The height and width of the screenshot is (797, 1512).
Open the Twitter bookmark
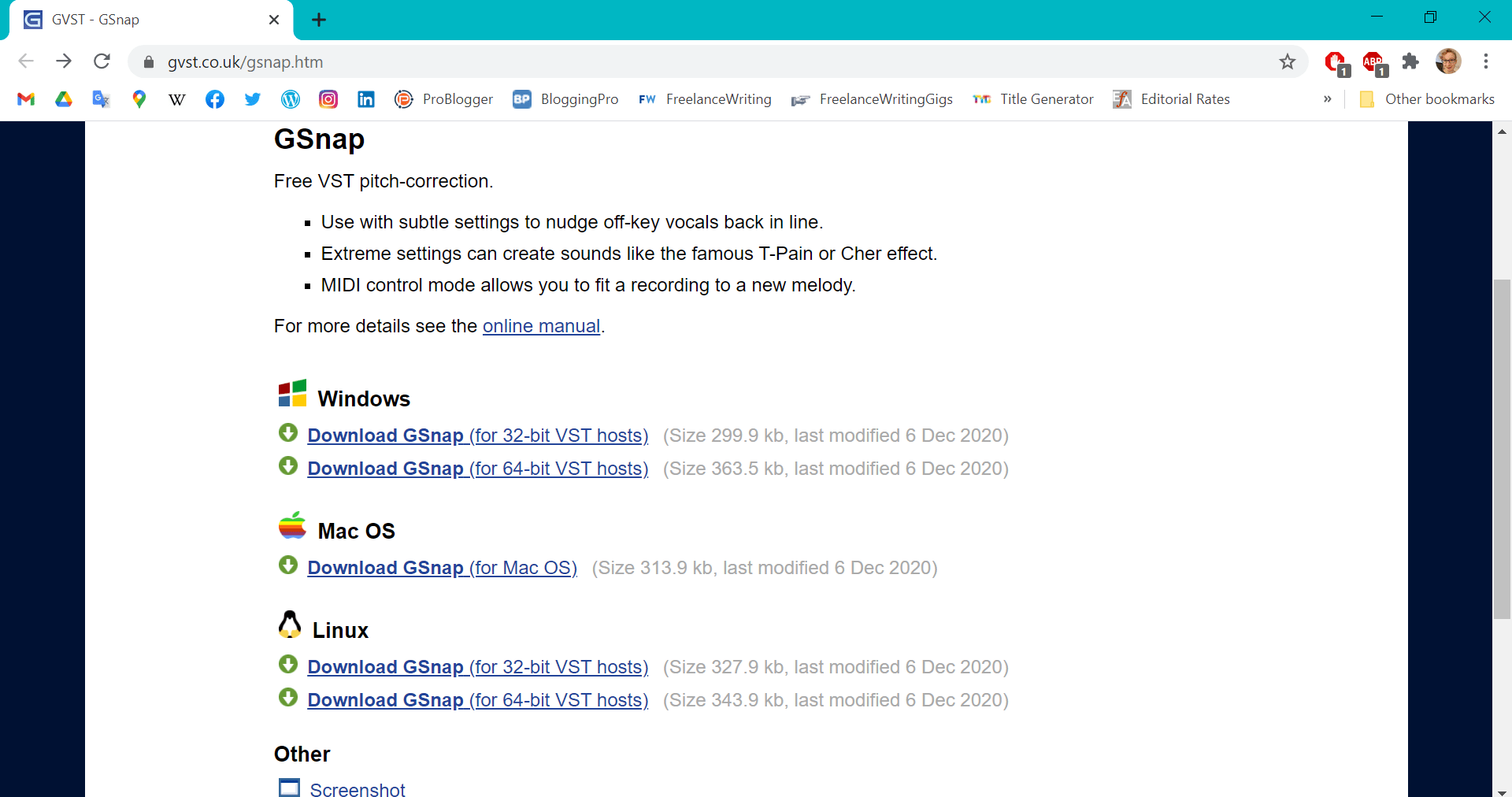(x=253, y=99)
